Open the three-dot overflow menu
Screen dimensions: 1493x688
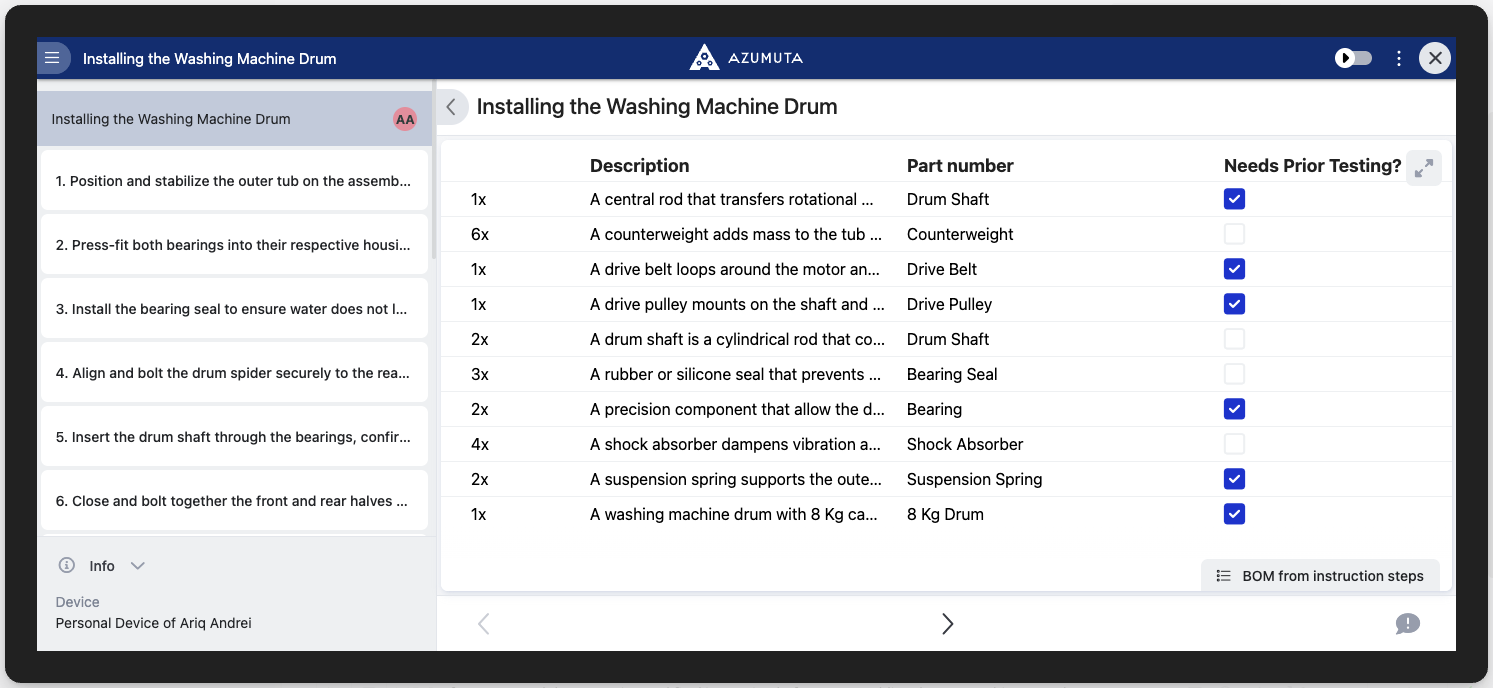pos(1398,58)
